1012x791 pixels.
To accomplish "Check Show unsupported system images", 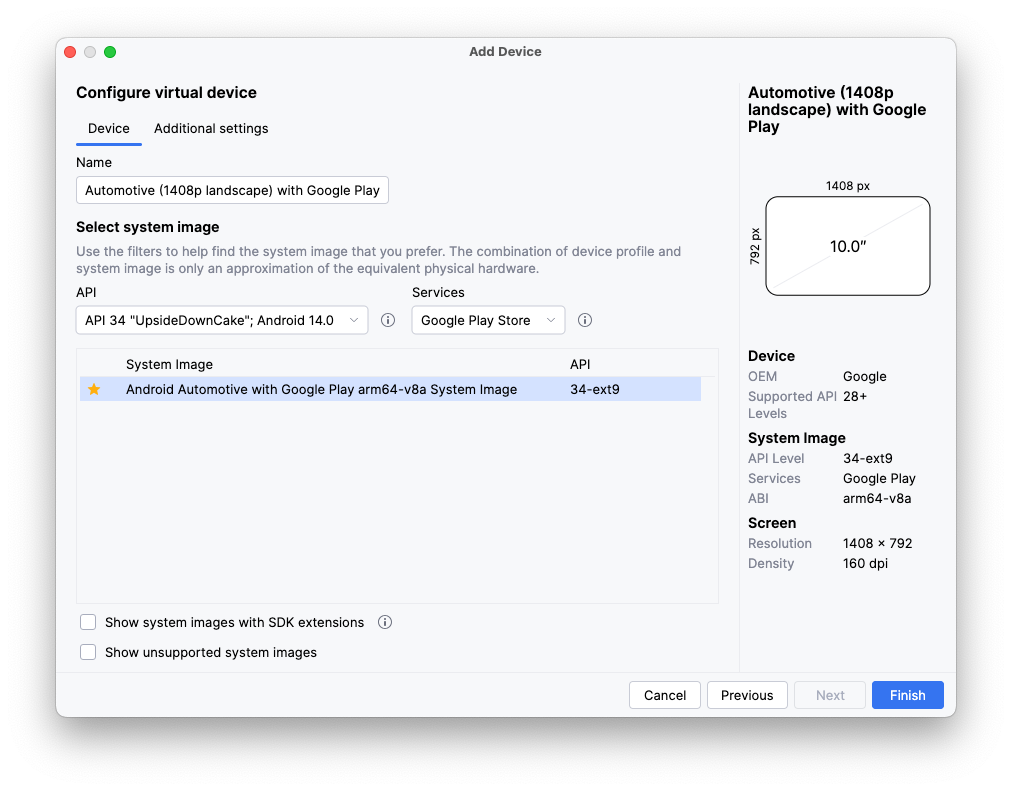I will tap(88, 652).
